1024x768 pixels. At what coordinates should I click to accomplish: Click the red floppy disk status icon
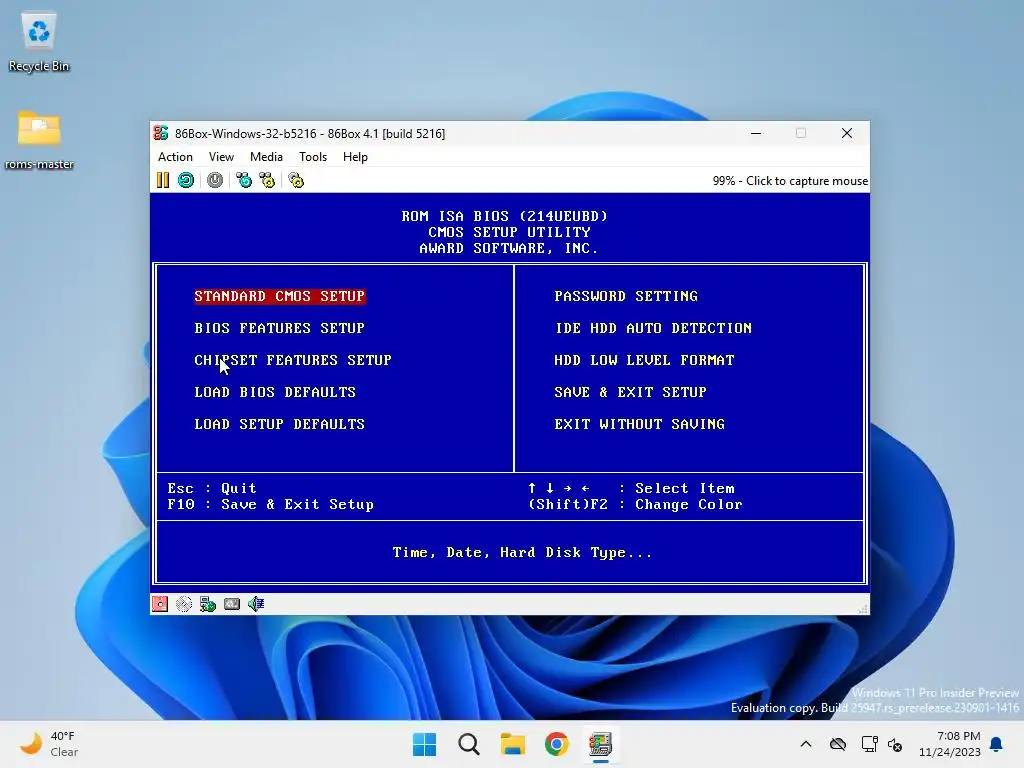(x=160, y=604)
